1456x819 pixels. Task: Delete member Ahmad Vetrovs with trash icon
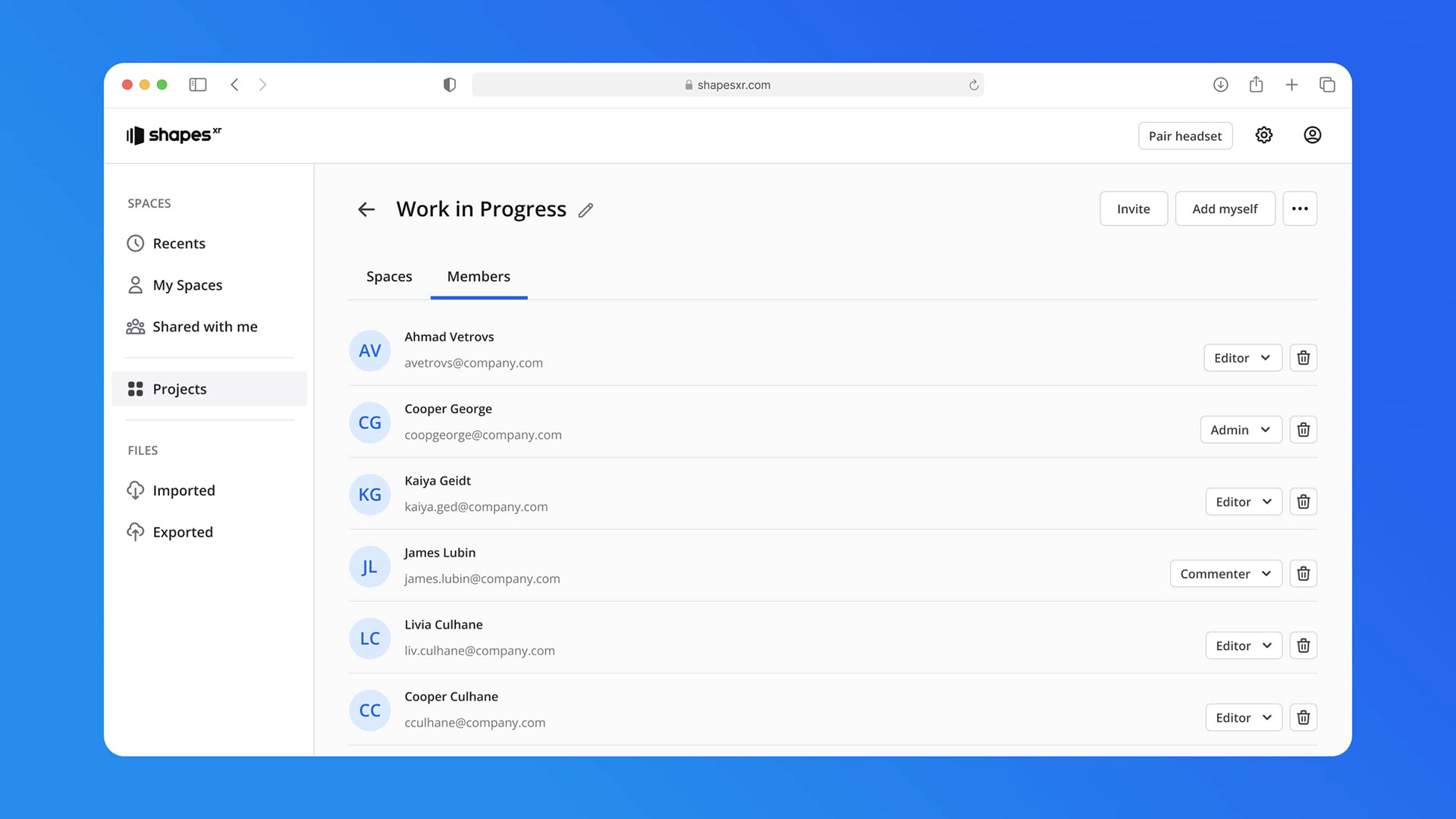click(1303, 358)
